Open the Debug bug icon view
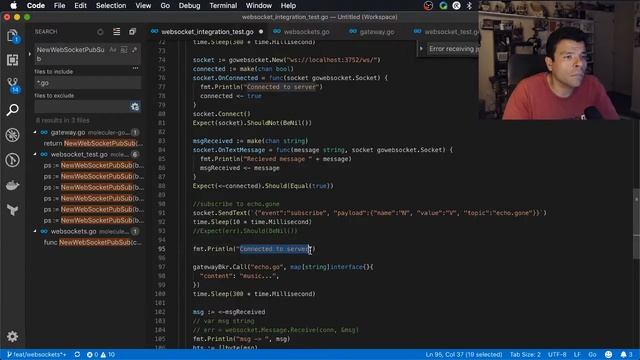The width and height of the screenshot is (640, 360). 13,135
